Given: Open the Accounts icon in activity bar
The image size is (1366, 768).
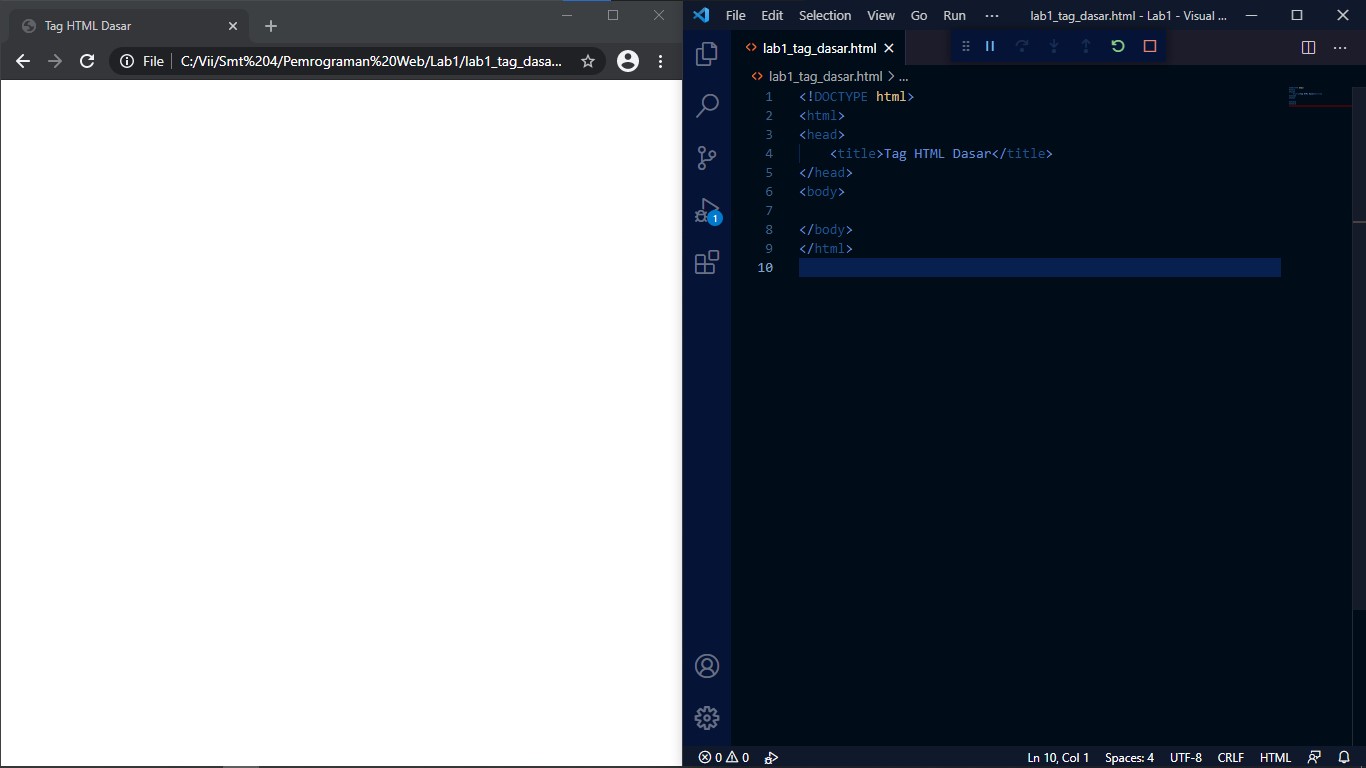Looking at the screenshot, I should tap(707, 665).
